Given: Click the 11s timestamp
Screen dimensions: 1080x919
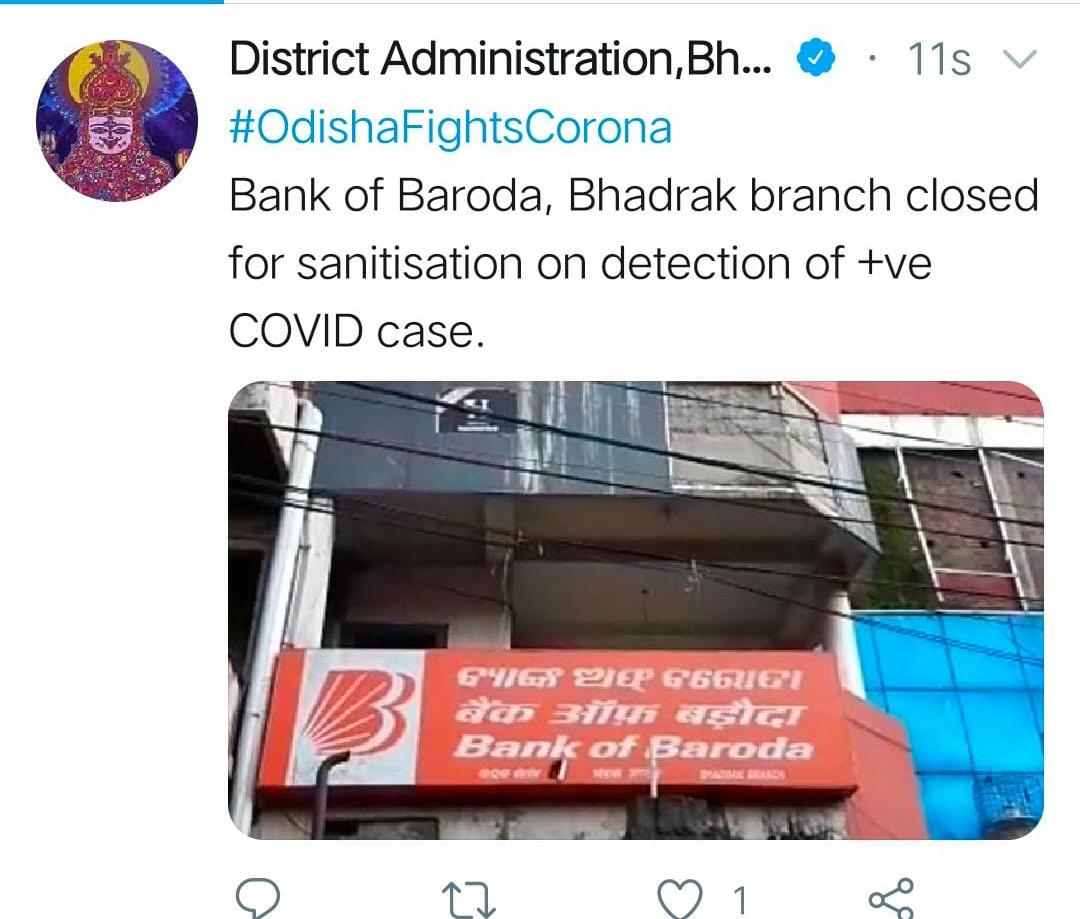Looking at the screenshot, I should point(939,60).
